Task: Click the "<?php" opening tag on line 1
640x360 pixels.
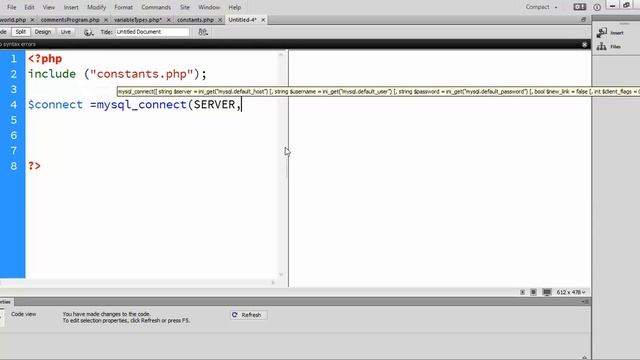Action: tap(45, 59)
